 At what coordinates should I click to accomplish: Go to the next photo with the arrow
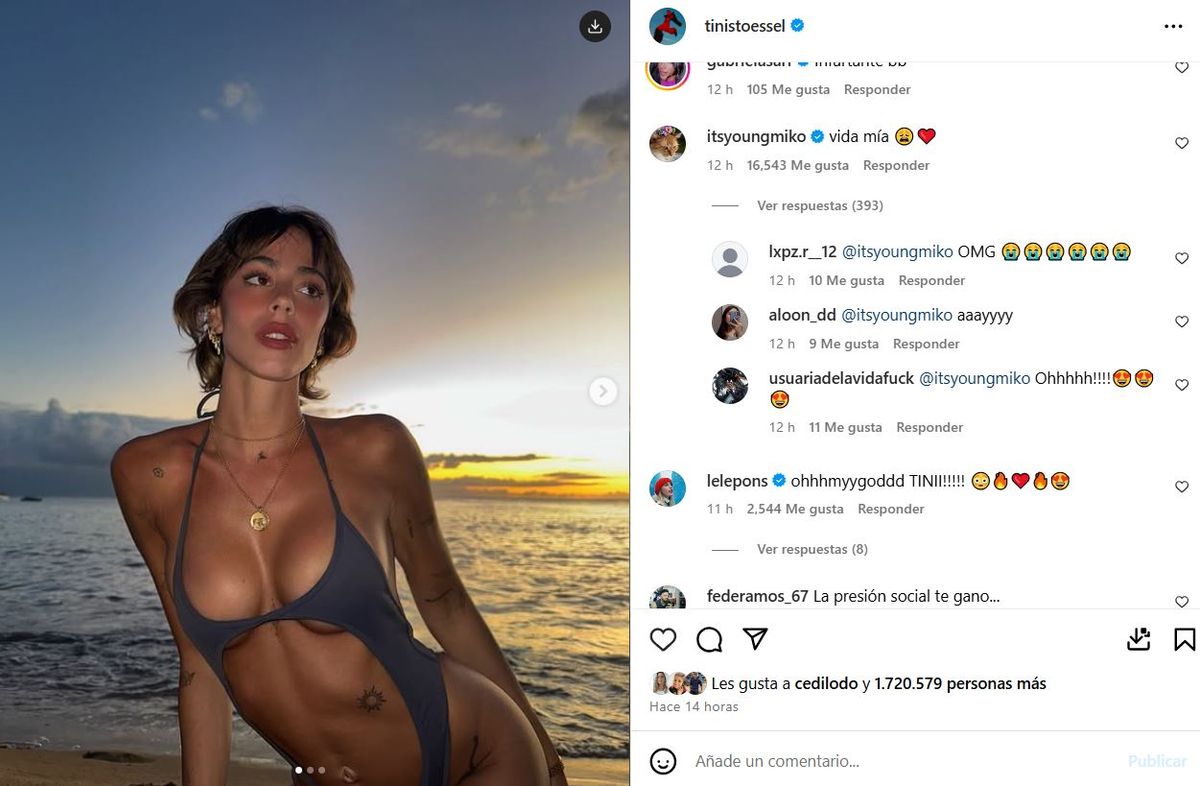click(x=602, y=391)
